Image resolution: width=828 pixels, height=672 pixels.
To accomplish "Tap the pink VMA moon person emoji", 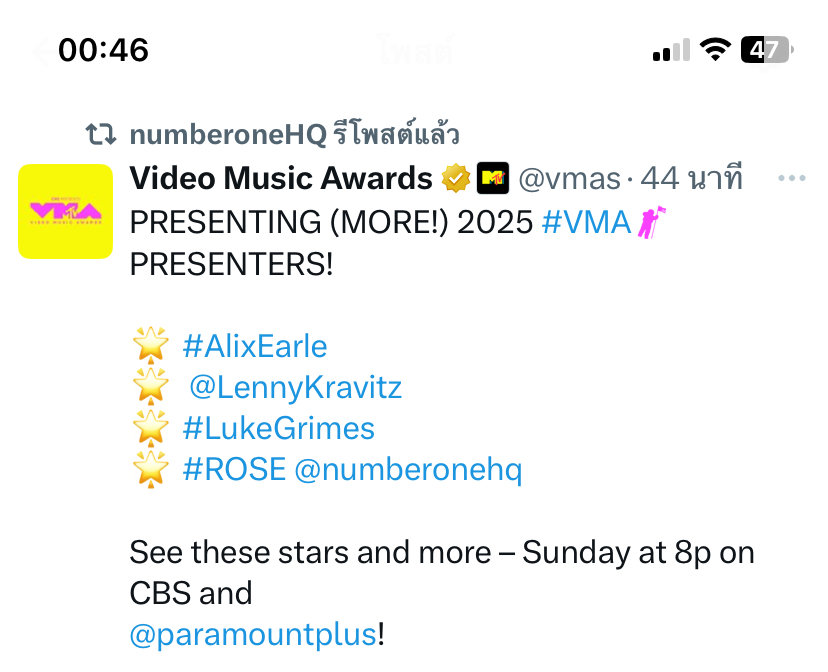I will point(651,222).
